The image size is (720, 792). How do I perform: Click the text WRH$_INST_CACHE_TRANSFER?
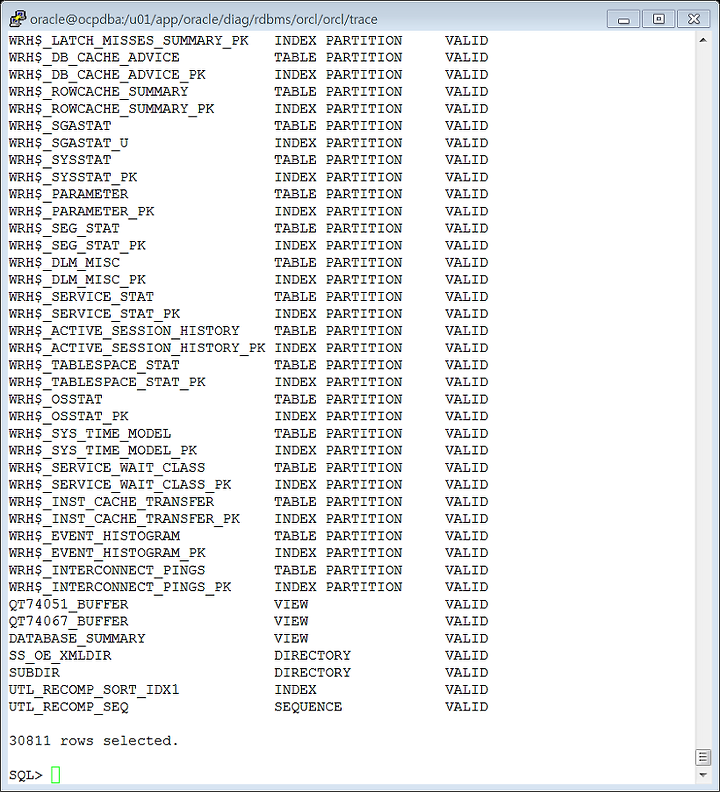point(111,502)
